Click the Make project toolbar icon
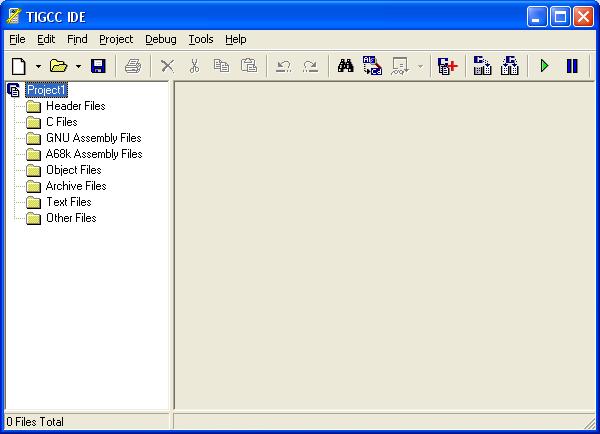 pos(482,66)
